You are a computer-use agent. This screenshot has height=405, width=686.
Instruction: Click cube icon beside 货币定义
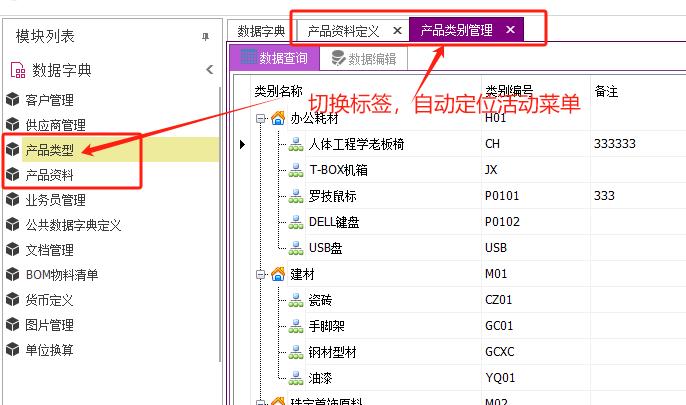(x=13, y=300)
